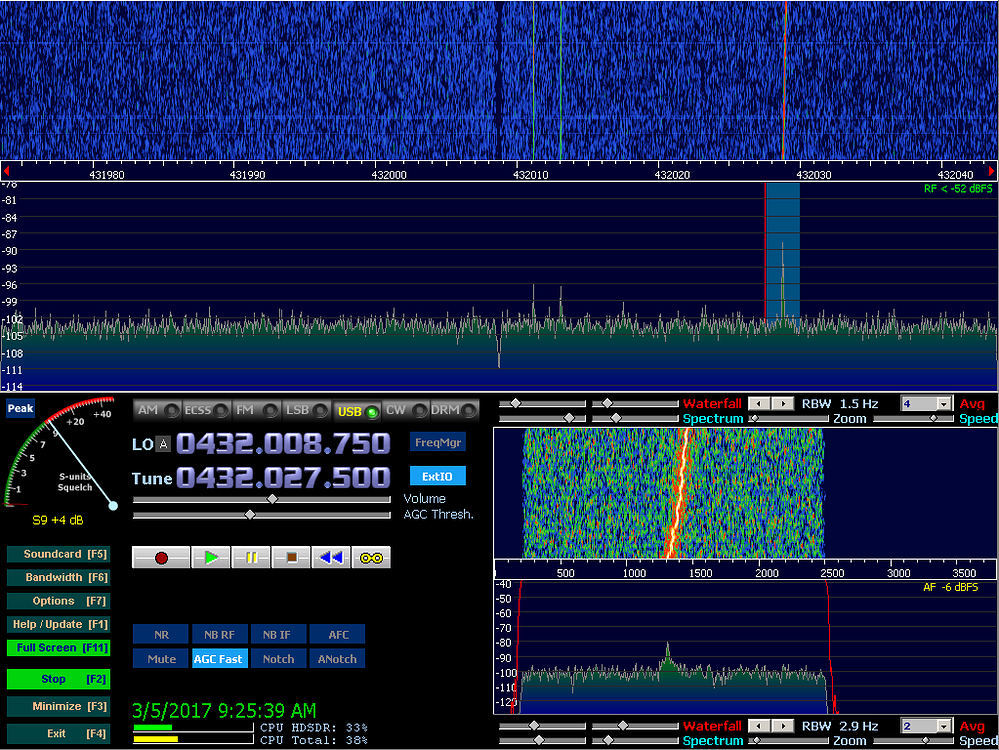This screenshot has height=750, width=999.
Task: Adjust the lower AF Speed slider
Action: (x=914, y=740)
